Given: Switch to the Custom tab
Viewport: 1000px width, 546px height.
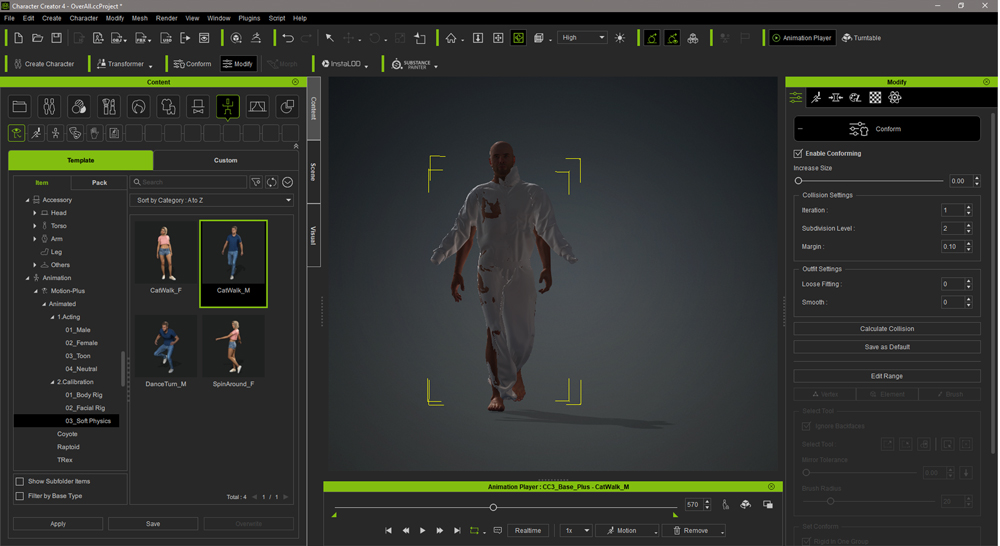Looking at the screenshot, I should (225, 160).
